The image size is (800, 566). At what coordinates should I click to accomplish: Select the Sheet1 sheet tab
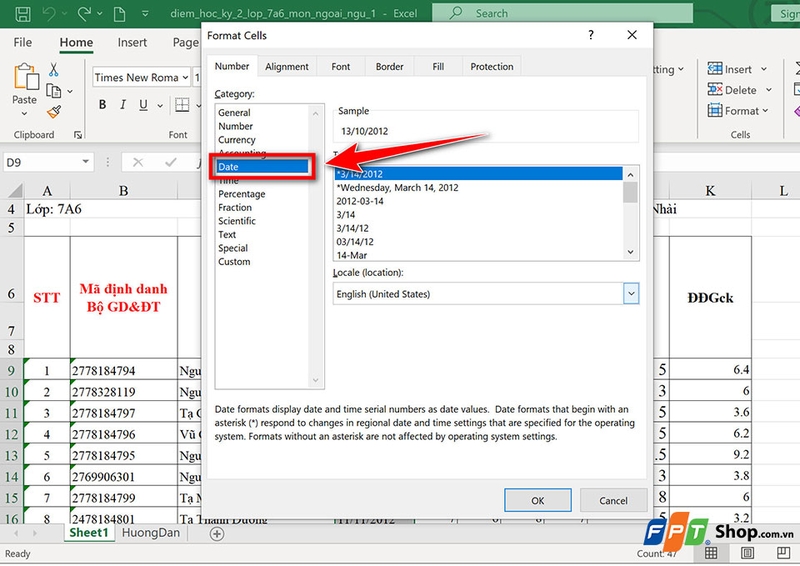coord(89,533)
